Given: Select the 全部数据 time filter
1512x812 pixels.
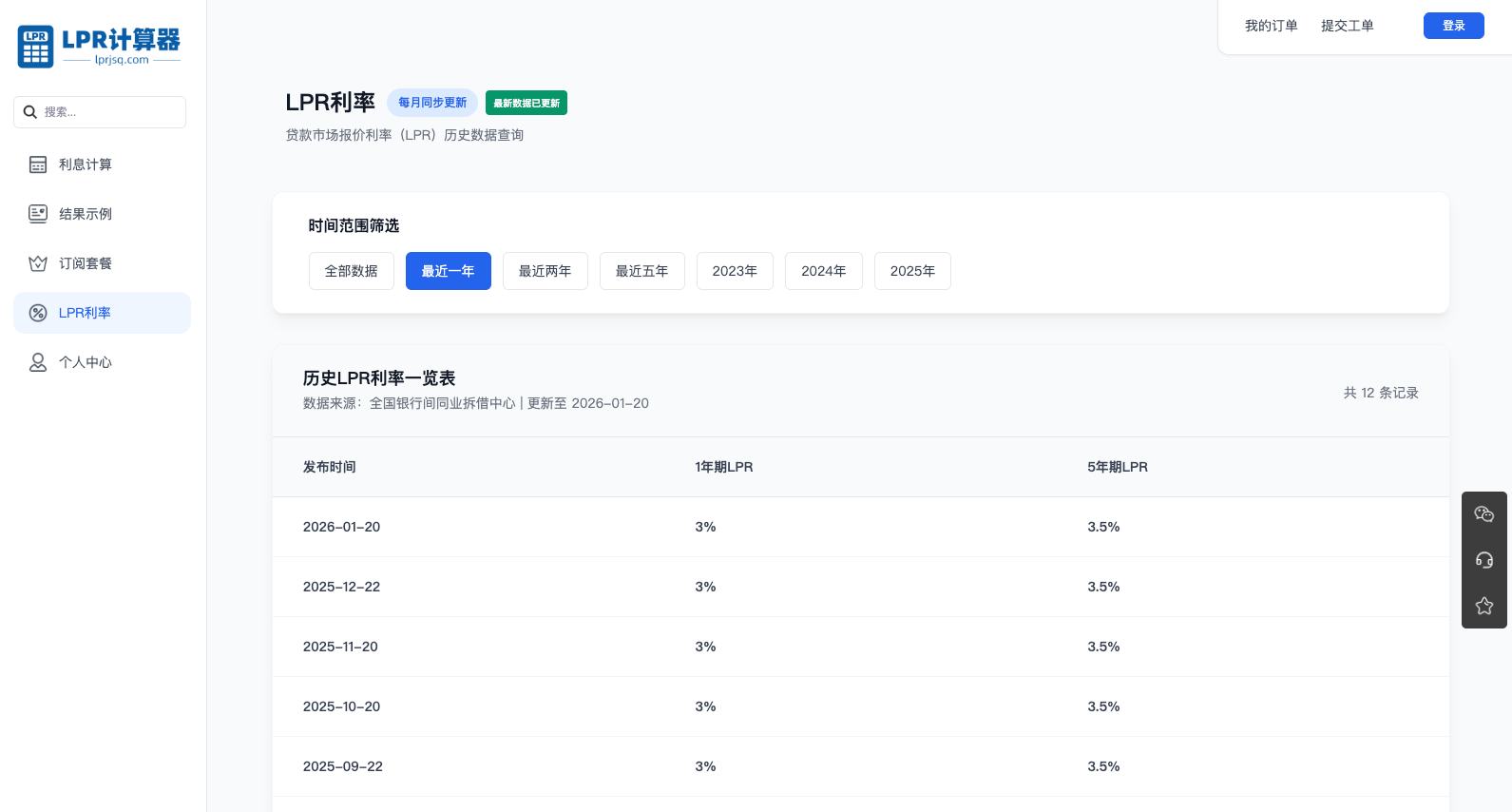Looking at the screenshot, I should coord(352,271).
